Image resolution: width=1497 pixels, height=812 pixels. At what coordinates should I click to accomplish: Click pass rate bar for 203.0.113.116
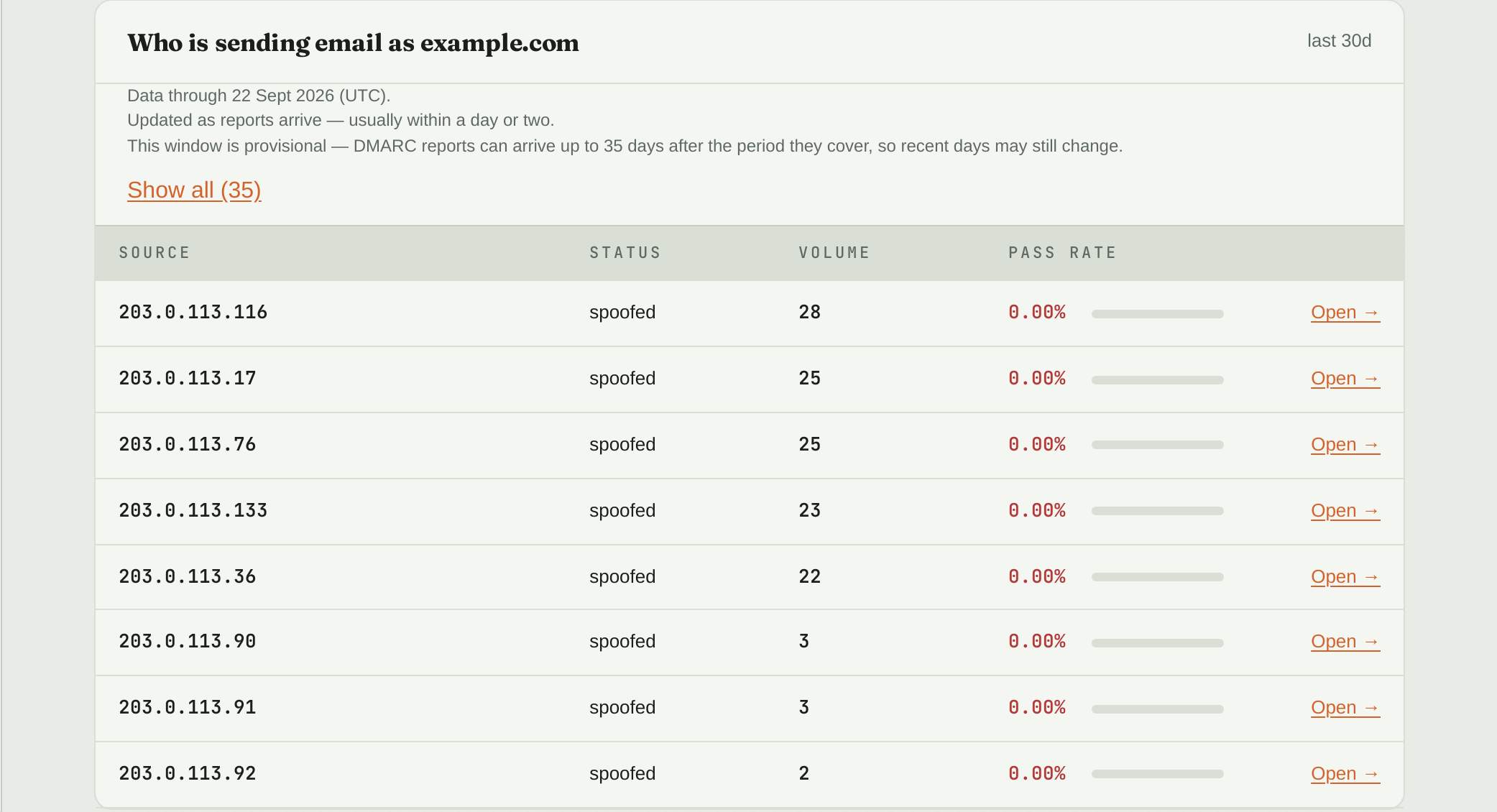pyautogui.click(x=1157, y=314)
